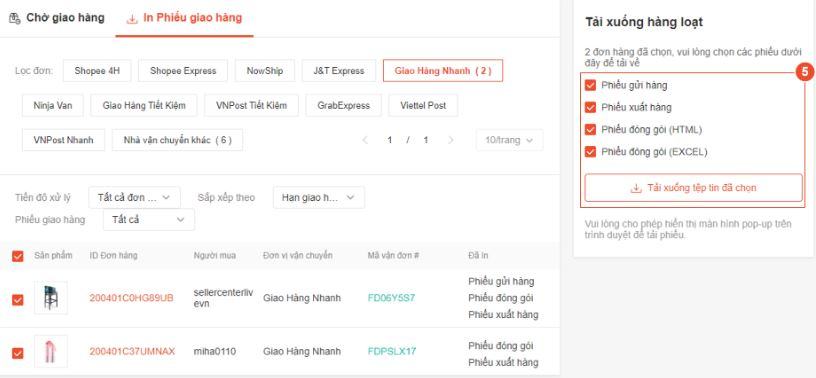Uncheck order 200401C0HG89UB checkbox
This screenshot has width=816, height=378.
[18, 300]
